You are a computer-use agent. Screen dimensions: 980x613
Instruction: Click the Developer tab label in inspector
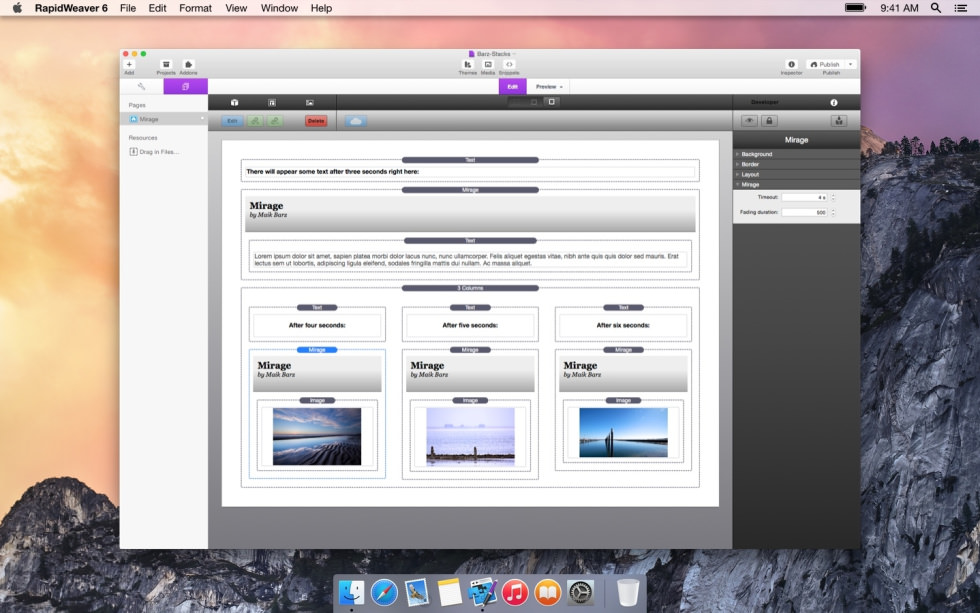point(764,102)
